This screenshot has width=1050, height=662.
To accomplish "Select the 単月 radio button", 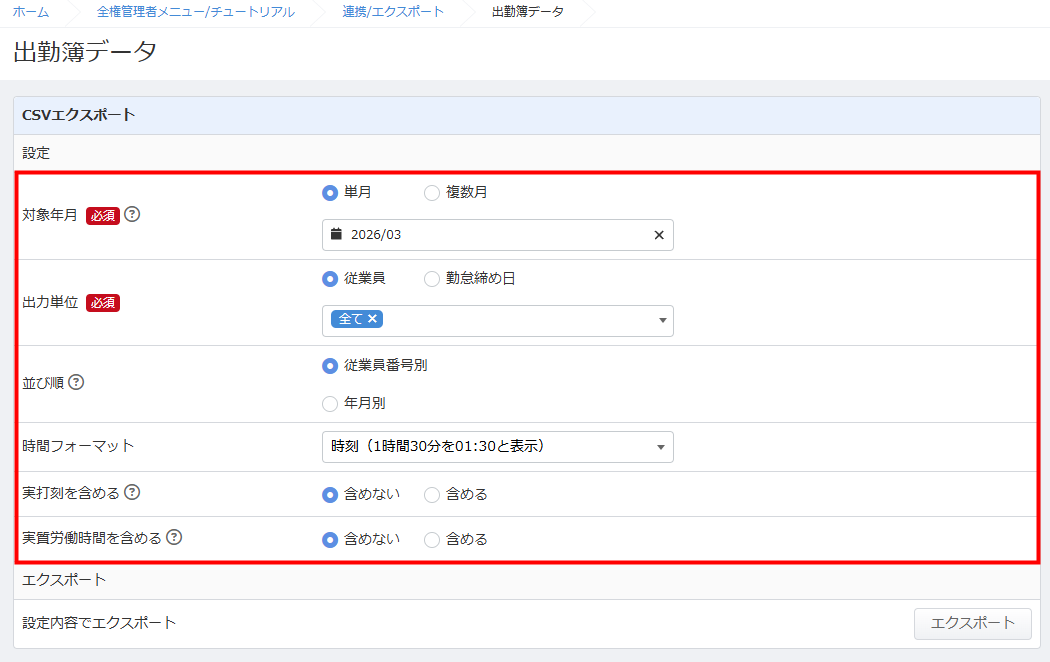I will pyautogui.click(x=329, y=193).
